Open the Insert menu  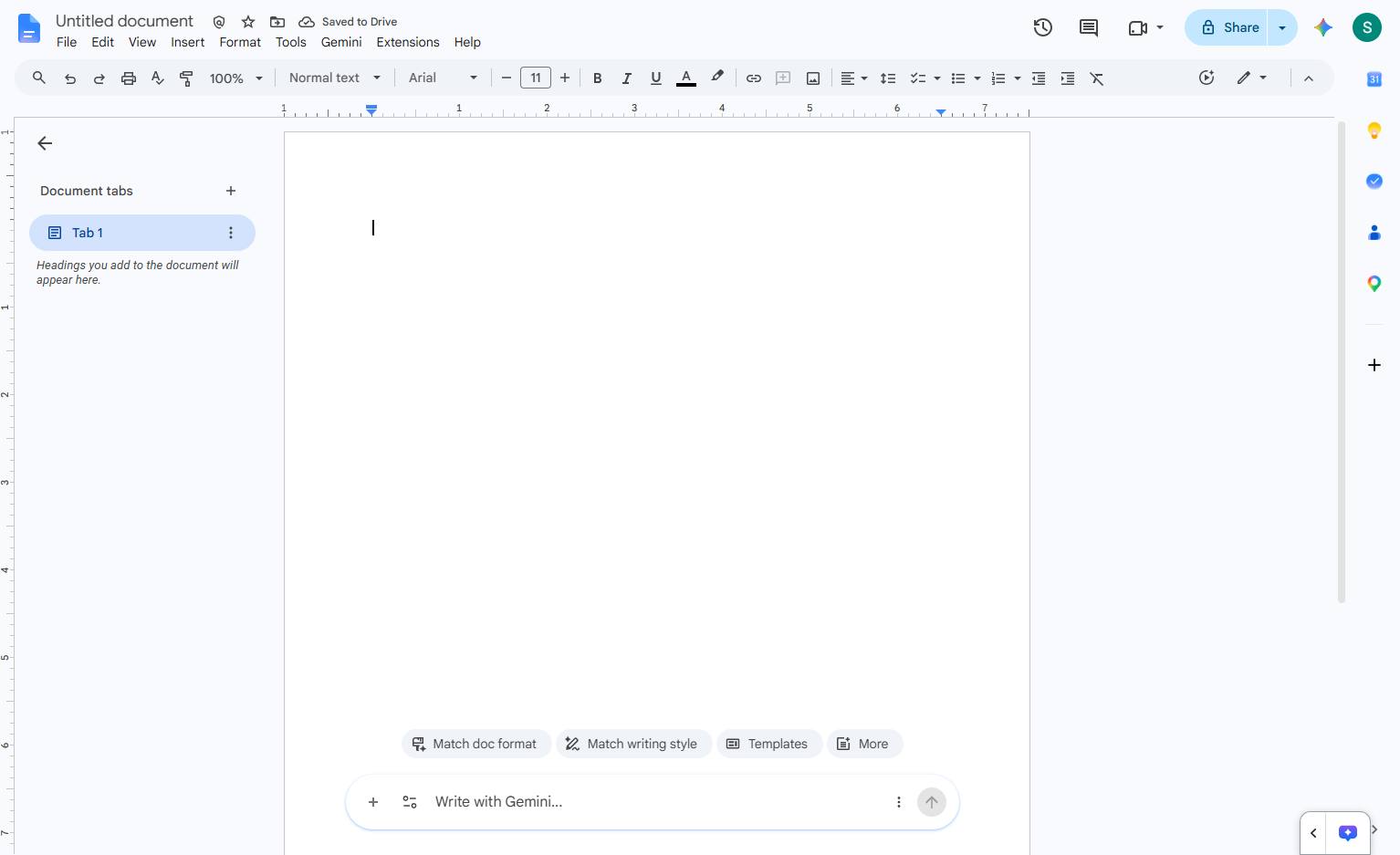[188, 42]
